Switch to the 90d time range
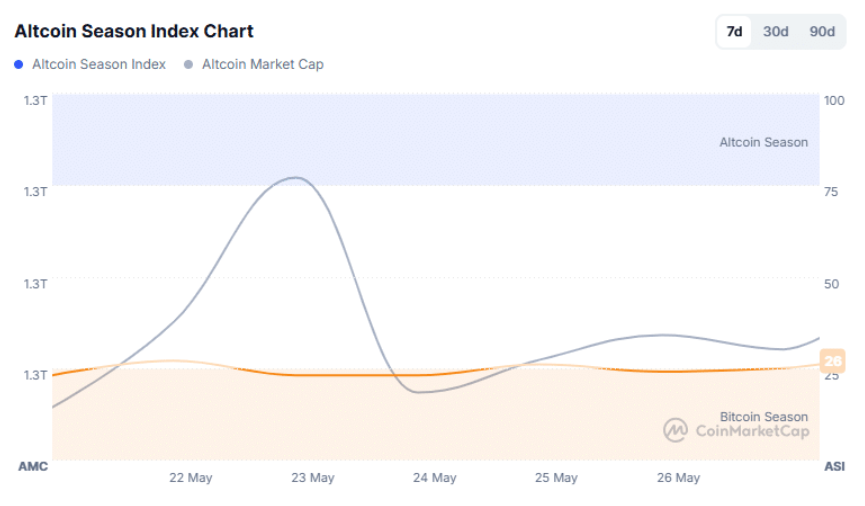 (822, 32)
